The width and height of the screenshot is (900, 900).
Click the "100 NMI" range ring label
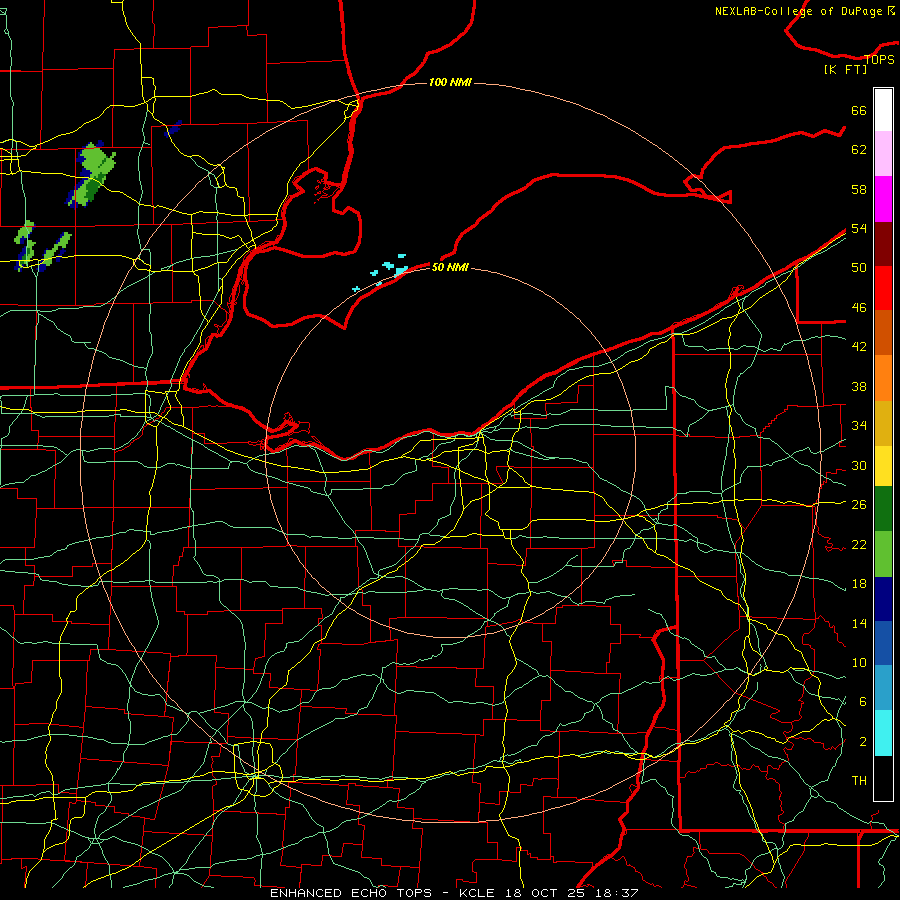point(450,83)
